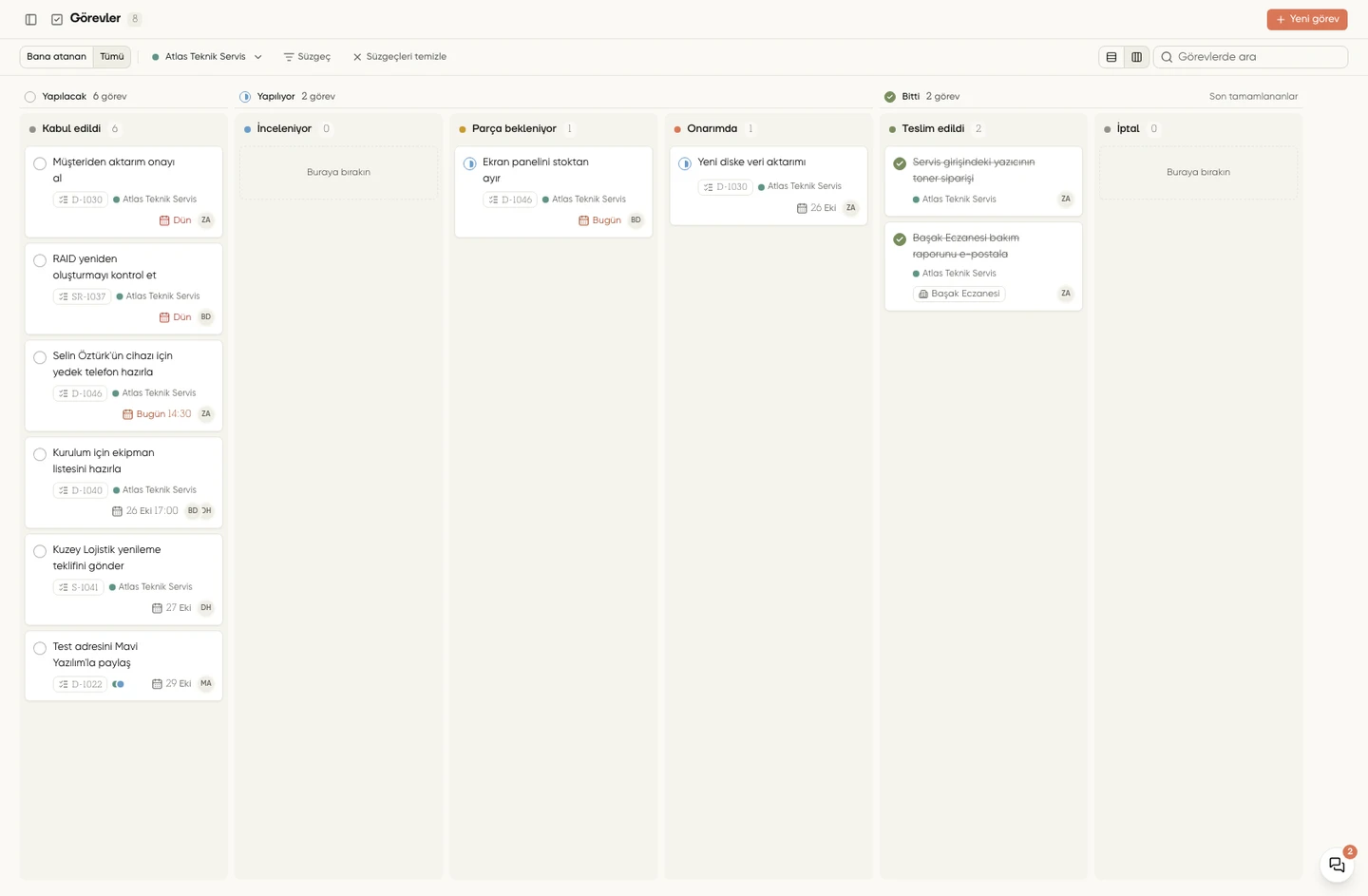
Task: Click DH avatar on Kuzey Lojistik card
Action: (206, 608)
